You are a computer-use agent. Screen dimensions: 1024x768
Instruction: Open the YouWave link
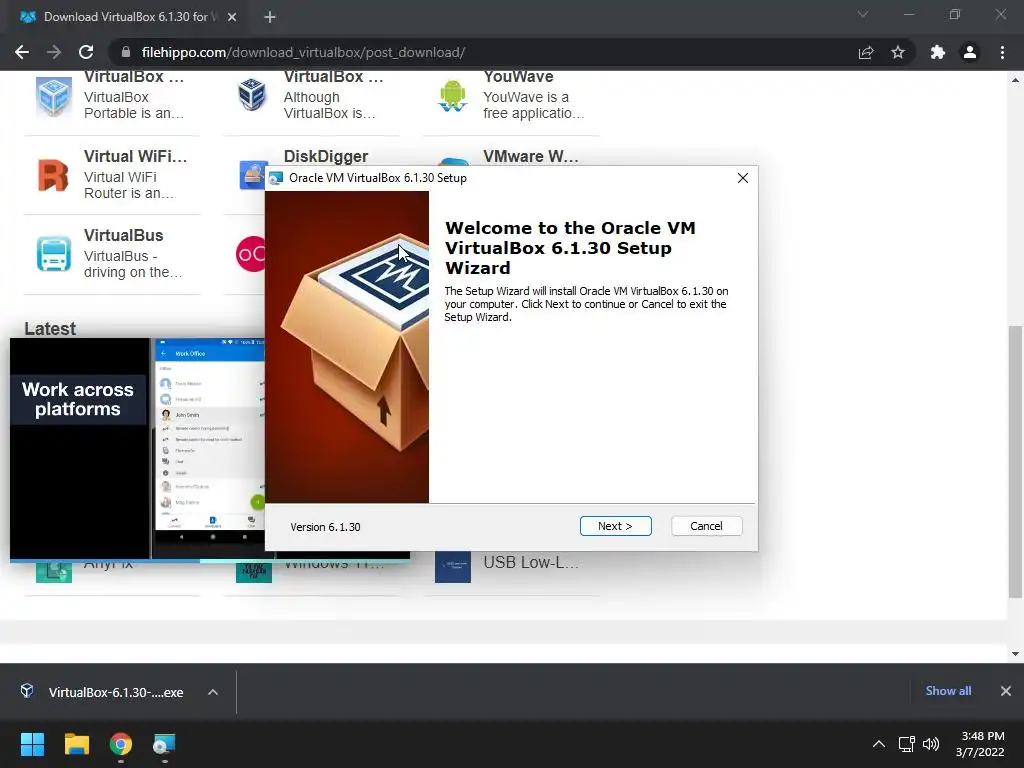(518, 76)
